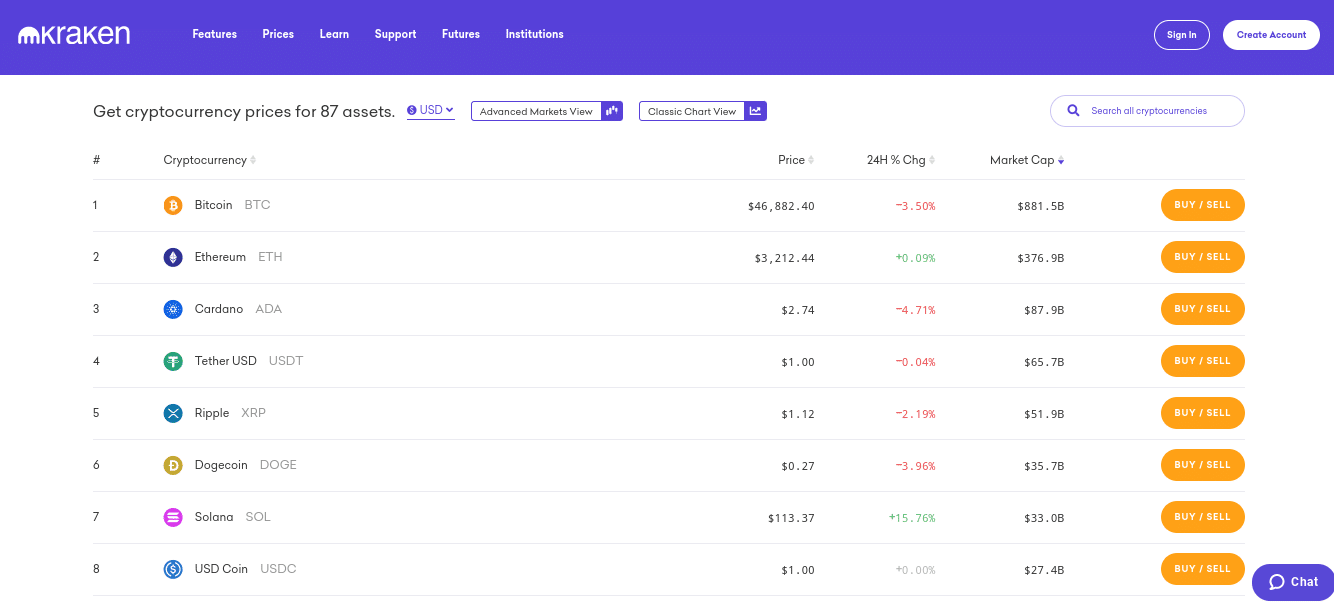Open the Dogecoin name link
Image resolution: width=1334 pixels, height=602 pixels.
pyautogui.click(x=221, y=465)
